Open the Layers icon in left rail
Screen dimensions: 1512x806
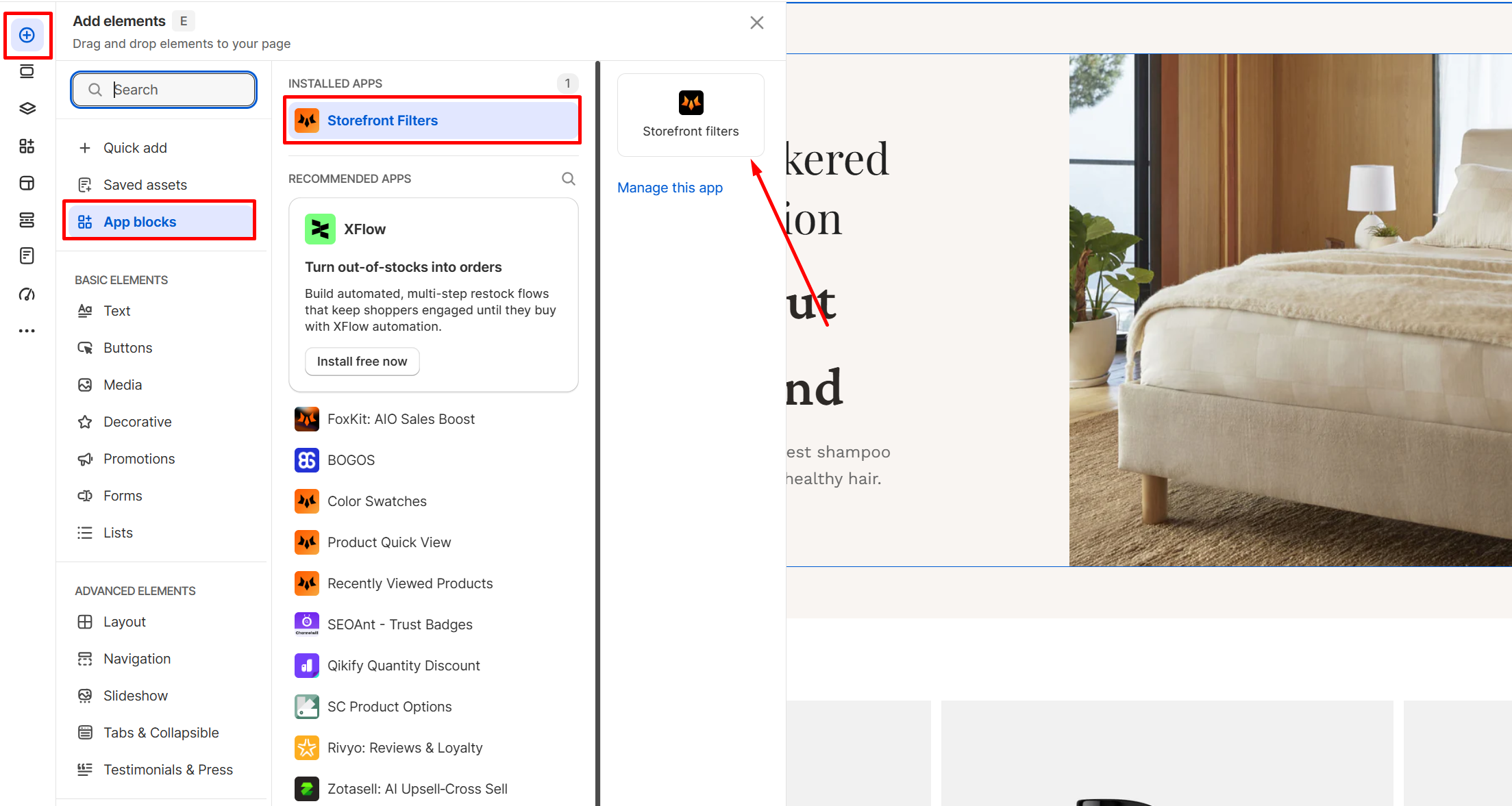[x=27, y=108]
